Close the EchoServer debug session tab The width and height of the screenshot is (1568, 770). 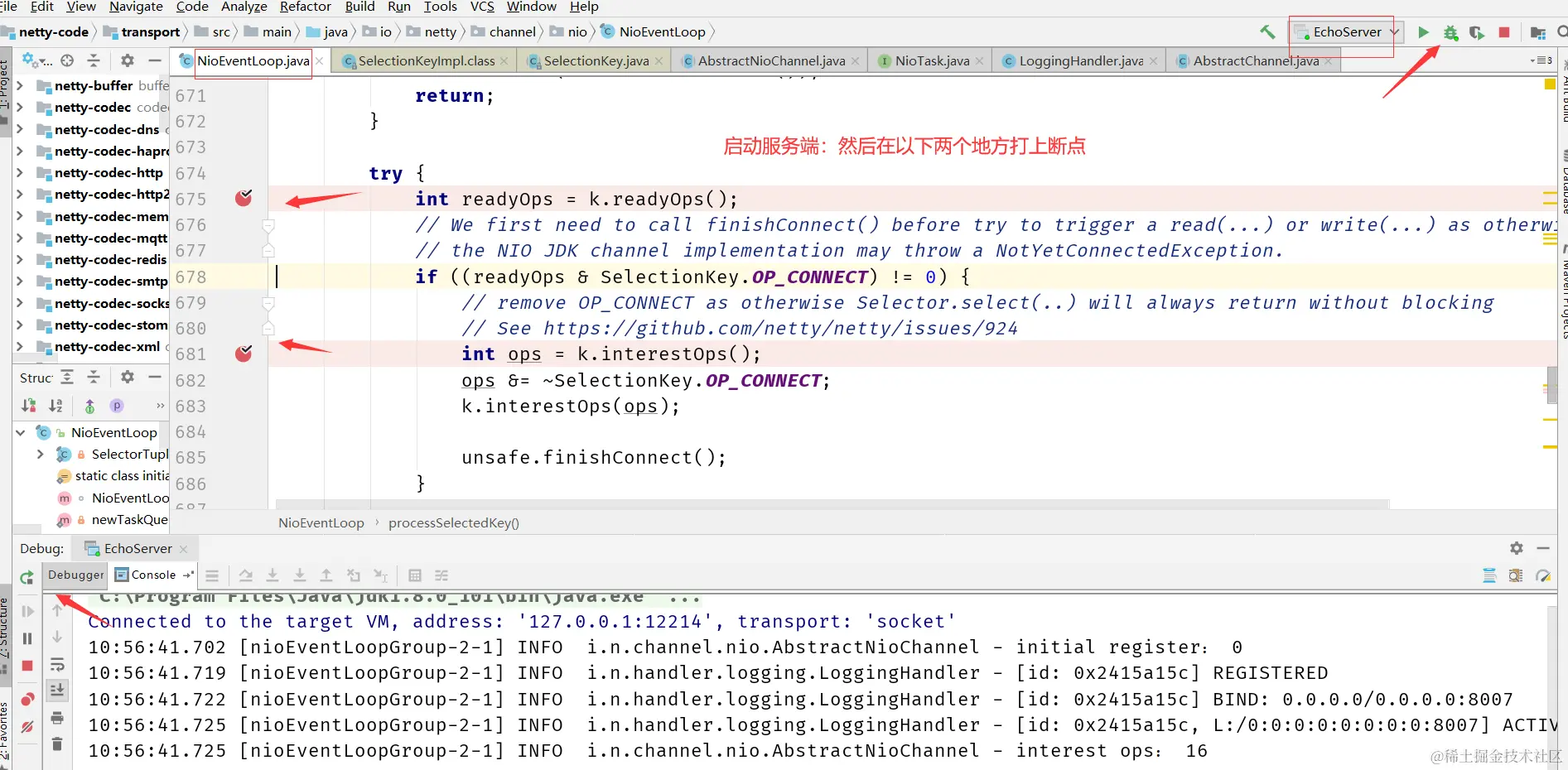(183, 549)
